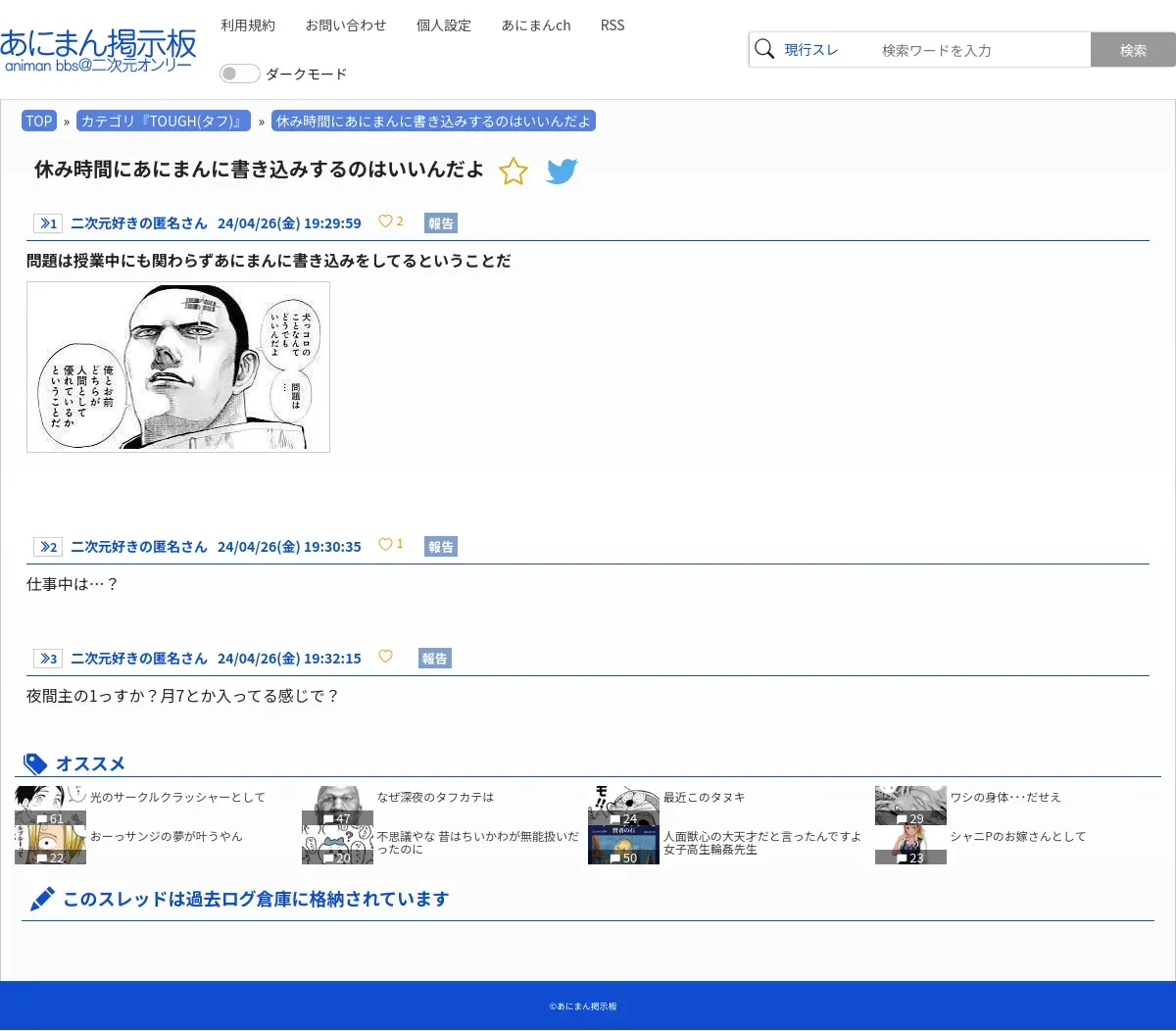Open 個人設定 in the top menu
Screen dimensions: 1176x1031
tap(444, 25)
